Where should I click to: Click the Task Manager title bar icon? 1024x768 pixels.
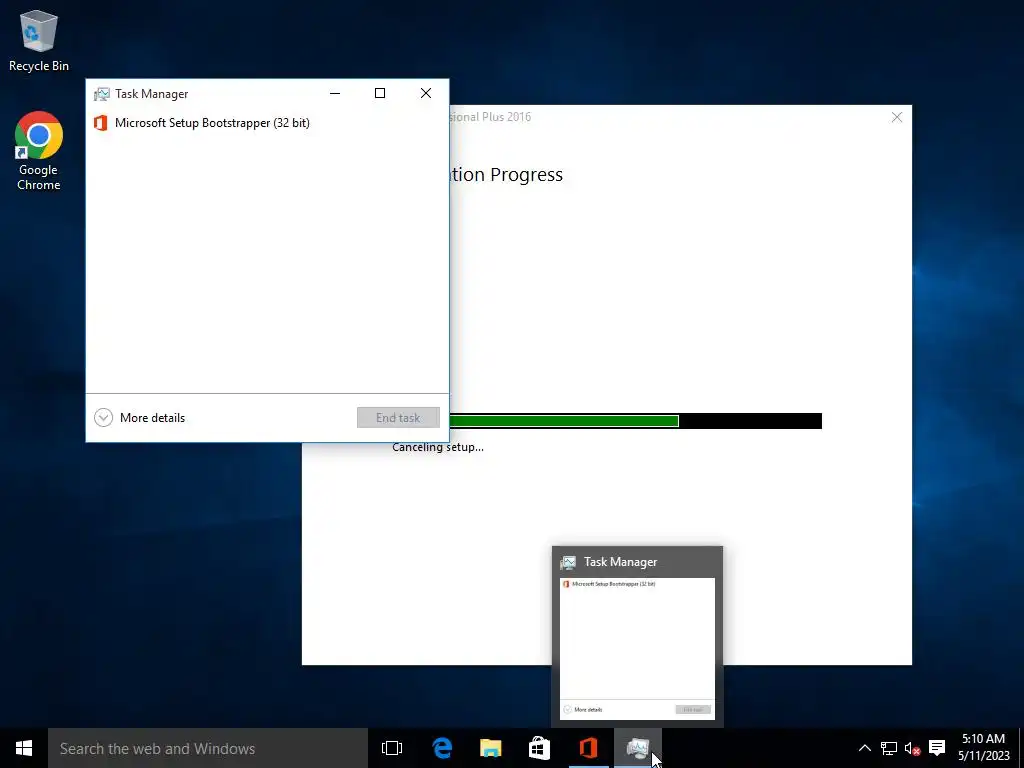tap(102, 94)
